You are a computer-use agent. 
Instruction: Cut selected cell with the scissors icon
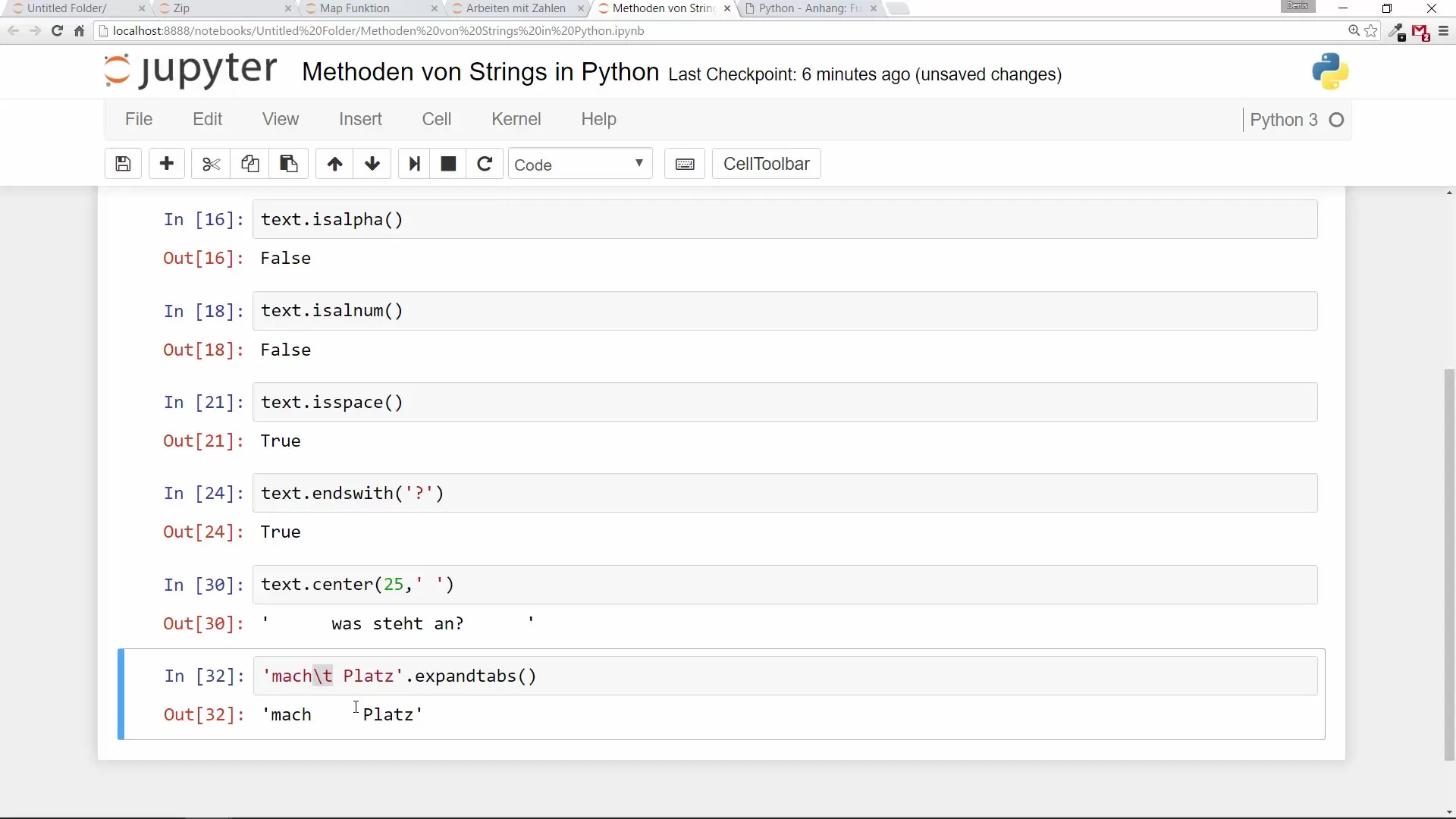point(211,164)
